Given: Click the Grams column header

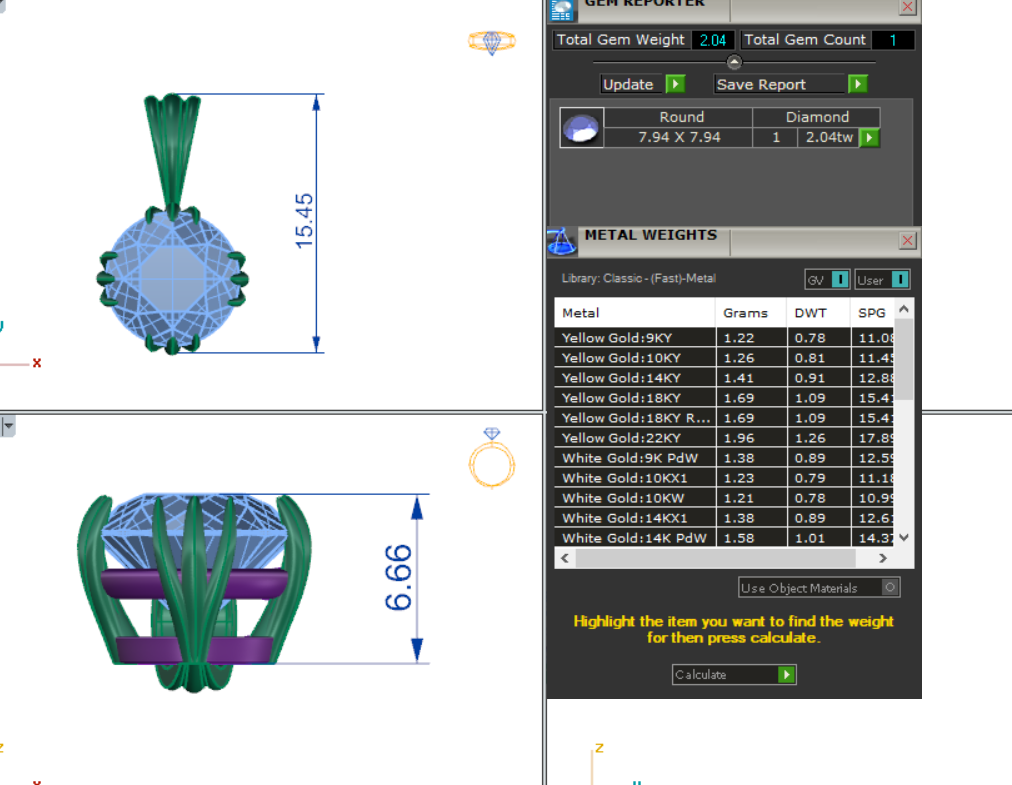Looking at the screenshot, I should [750, 313].
